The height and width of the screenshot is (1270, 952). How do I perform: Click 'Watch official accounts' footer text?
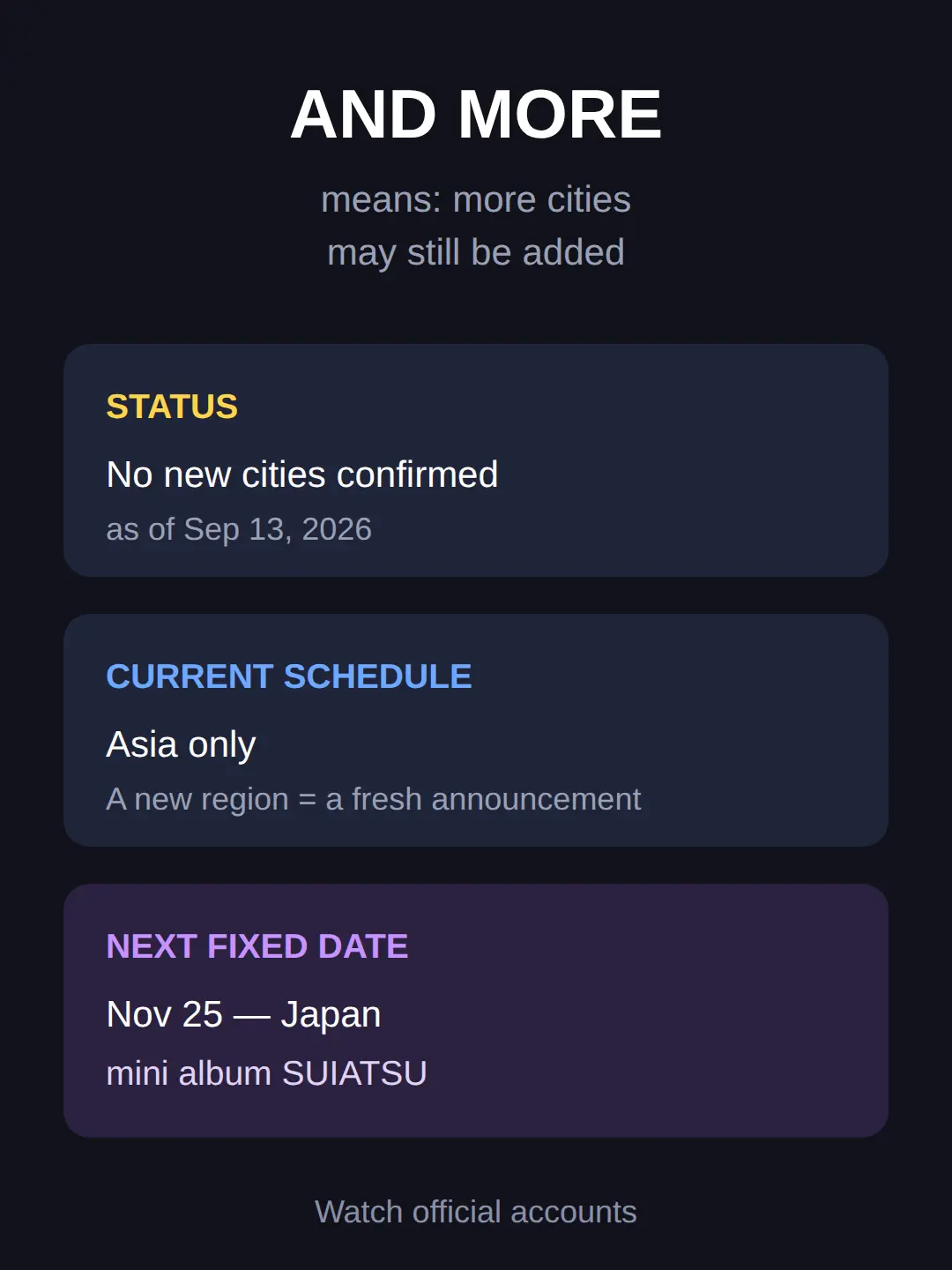point(476,1212)
